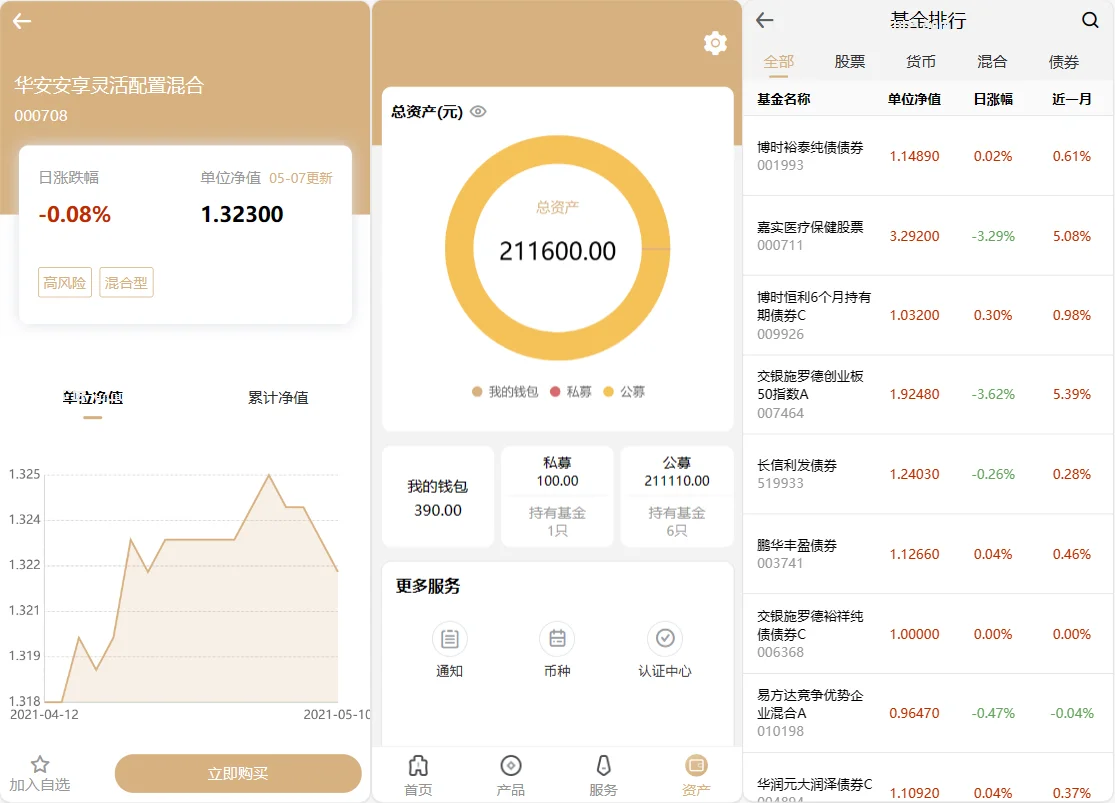Click daily change -3.62% value
This screenshot has height=803, width=1115.
(993, 394)
